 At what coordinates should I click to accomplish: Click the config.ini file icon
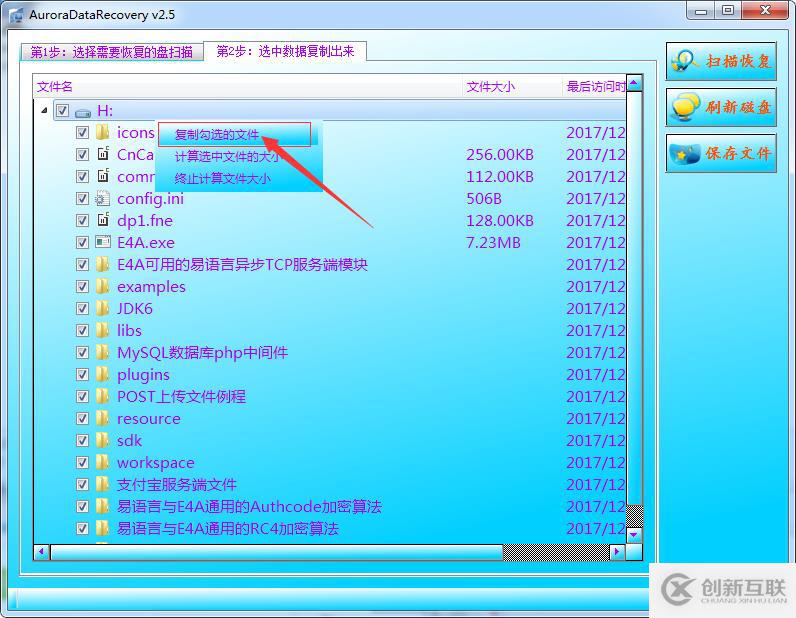click(102, 198)
